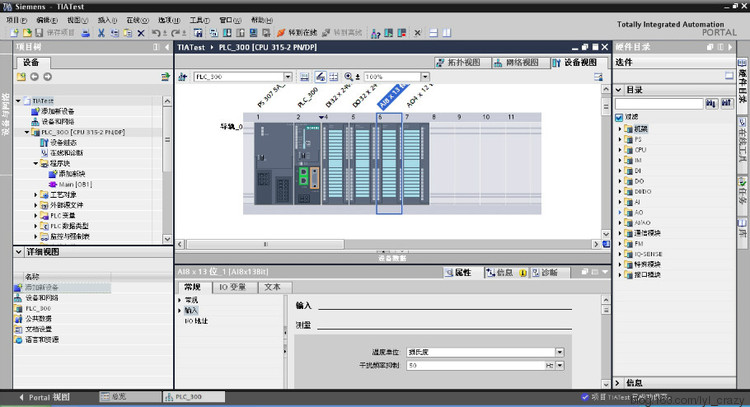Screen dimensions: 750x407
Task: Click the back arrow icon in project tree
Action: (x=34, y=77)
